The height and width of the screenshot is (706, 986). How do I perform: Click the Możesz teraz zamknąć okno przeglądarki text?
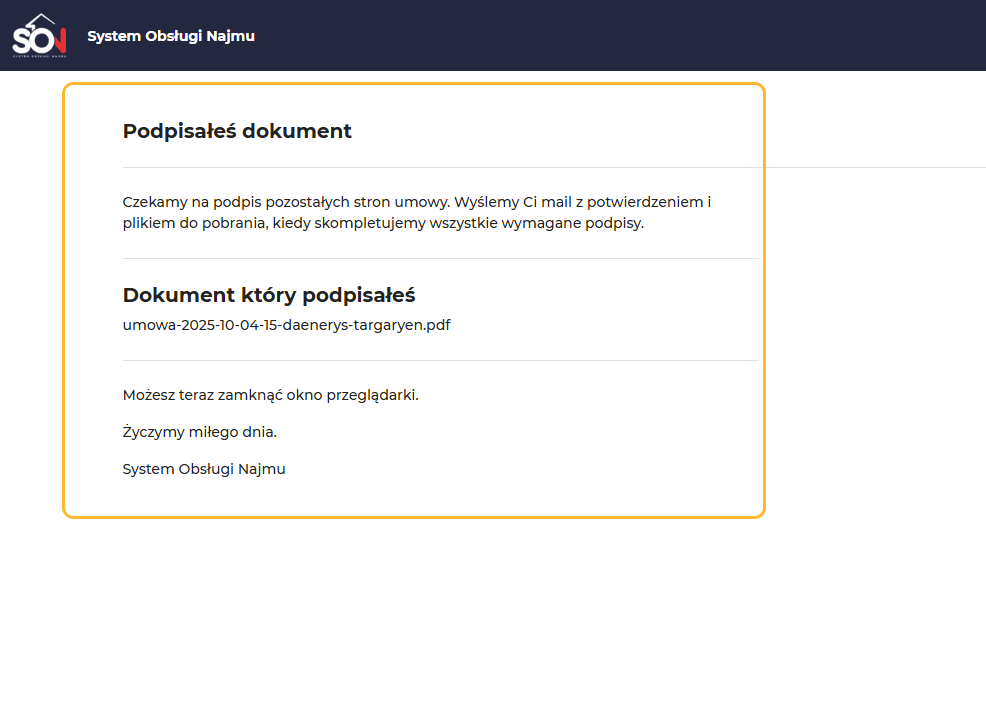(x=270, y=395)
